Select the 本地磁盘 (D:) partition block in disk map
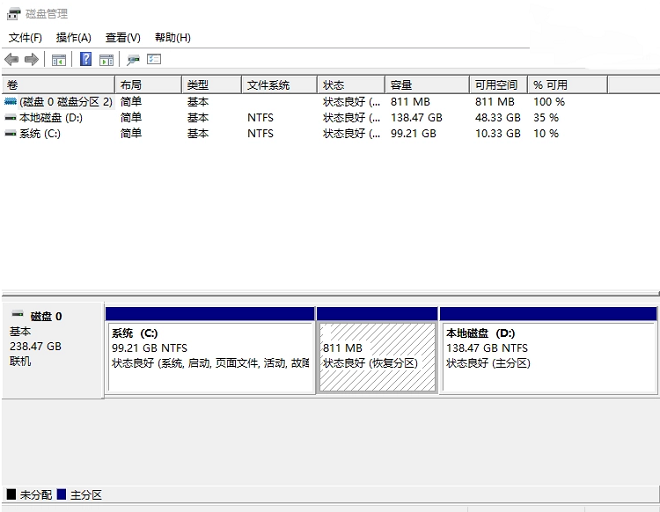 click(547, 356)
